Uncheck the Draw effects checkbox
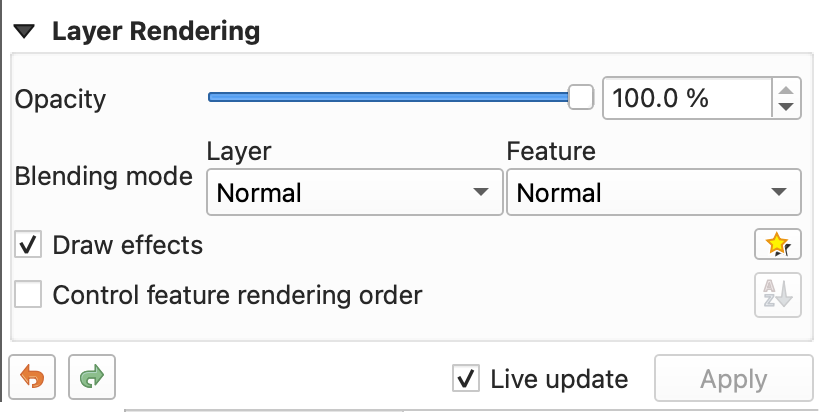The image size is (820, 412). click(29, 244)
